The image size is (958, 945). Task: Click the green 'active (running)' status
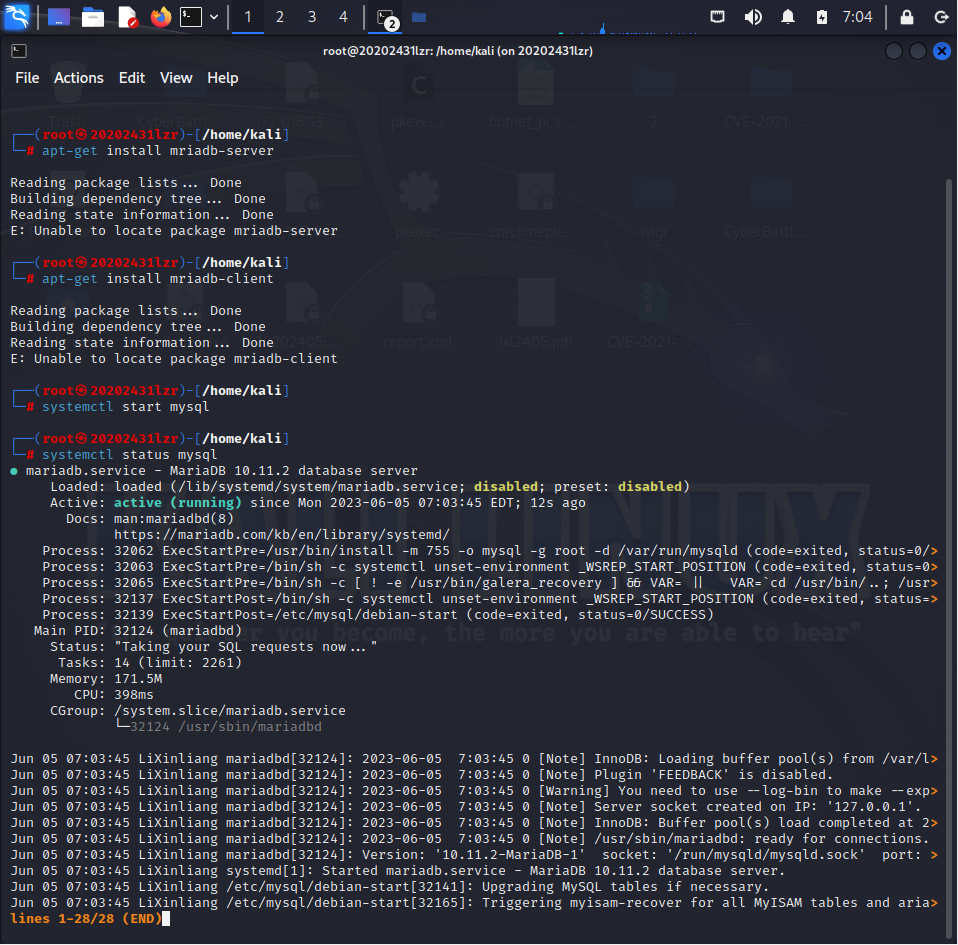point(177,503)
